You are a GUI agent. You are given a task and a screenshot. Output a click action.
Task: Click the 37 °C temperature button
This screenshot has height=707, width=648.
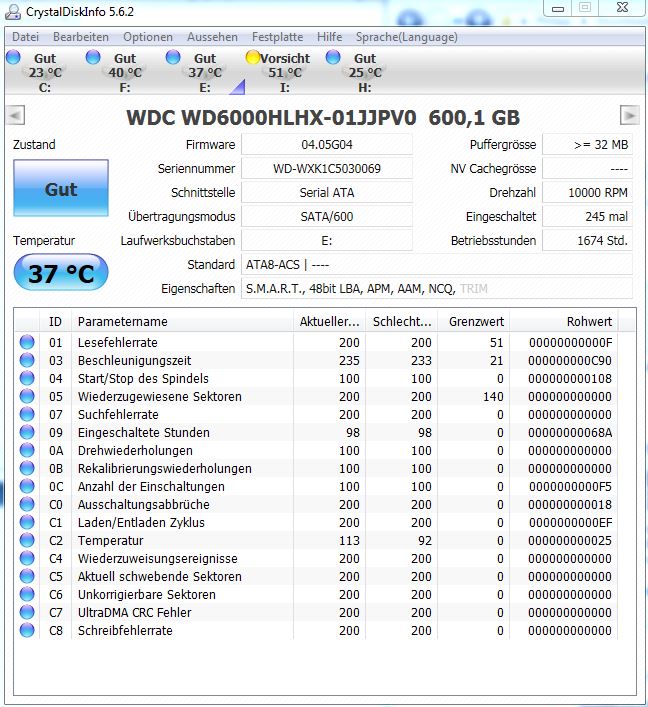click(61, 272)
